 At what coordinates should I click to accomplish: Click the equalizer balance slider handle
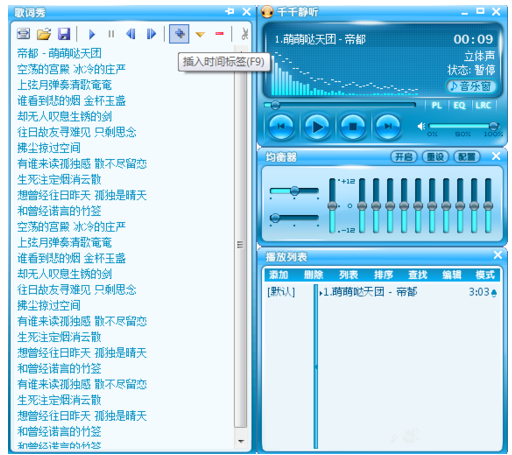(295, 191)
